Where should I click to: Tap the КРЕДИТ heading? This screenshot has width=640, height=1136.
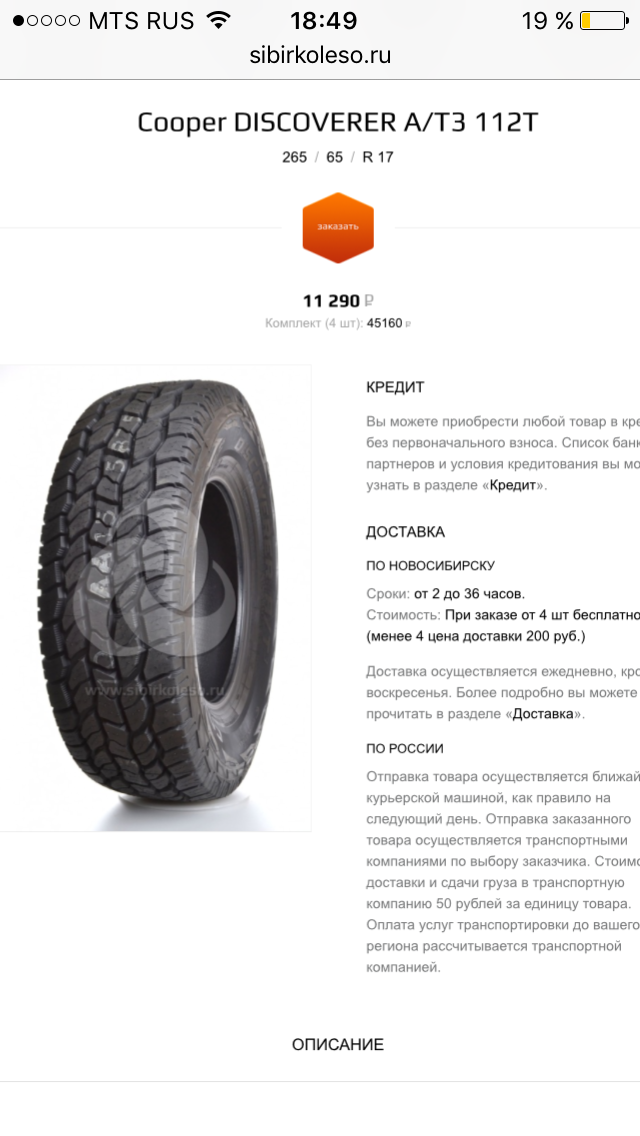(x=395, y=387)
